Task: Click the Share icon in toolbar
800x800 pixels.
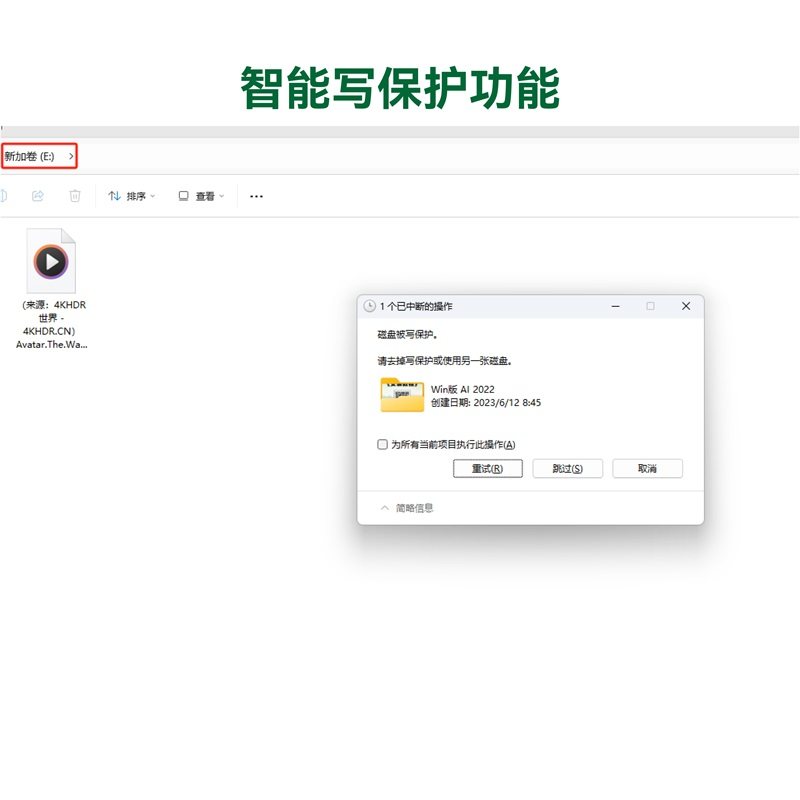Action: click(x=38, y=196)
